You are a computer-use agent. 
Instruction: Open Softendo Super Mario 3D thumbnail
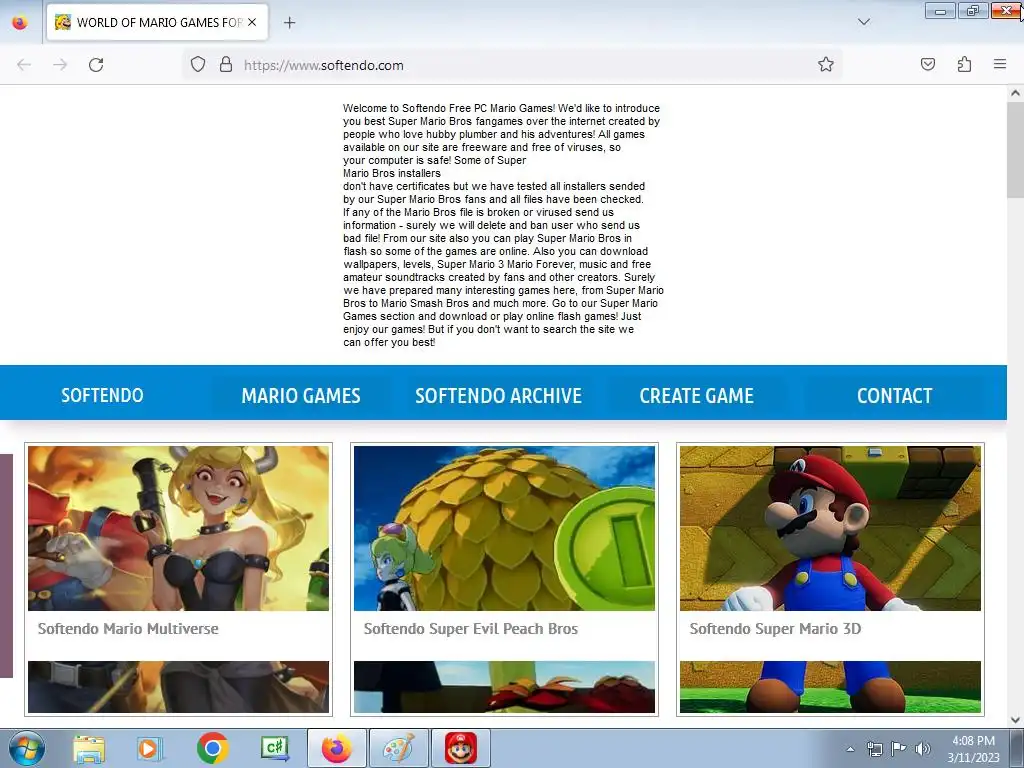click(x=830, y=528)
